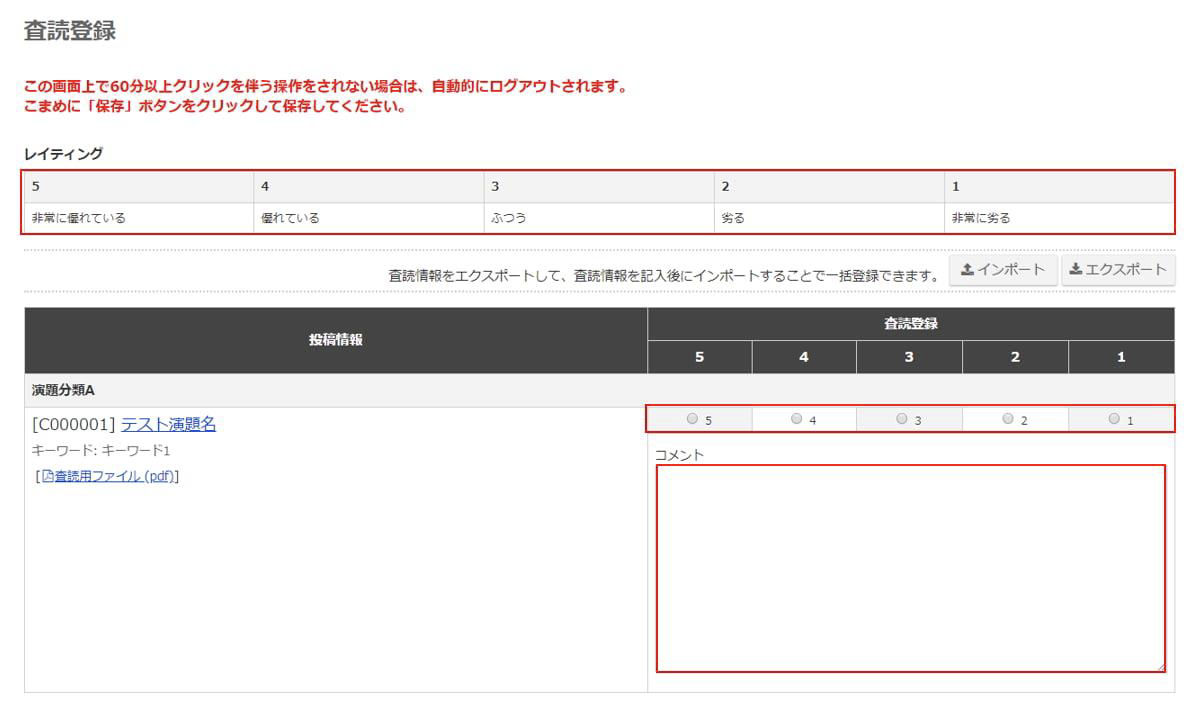
Task: Click the 非常に優れている rating legend cell
Action: [x=79, y=218]
